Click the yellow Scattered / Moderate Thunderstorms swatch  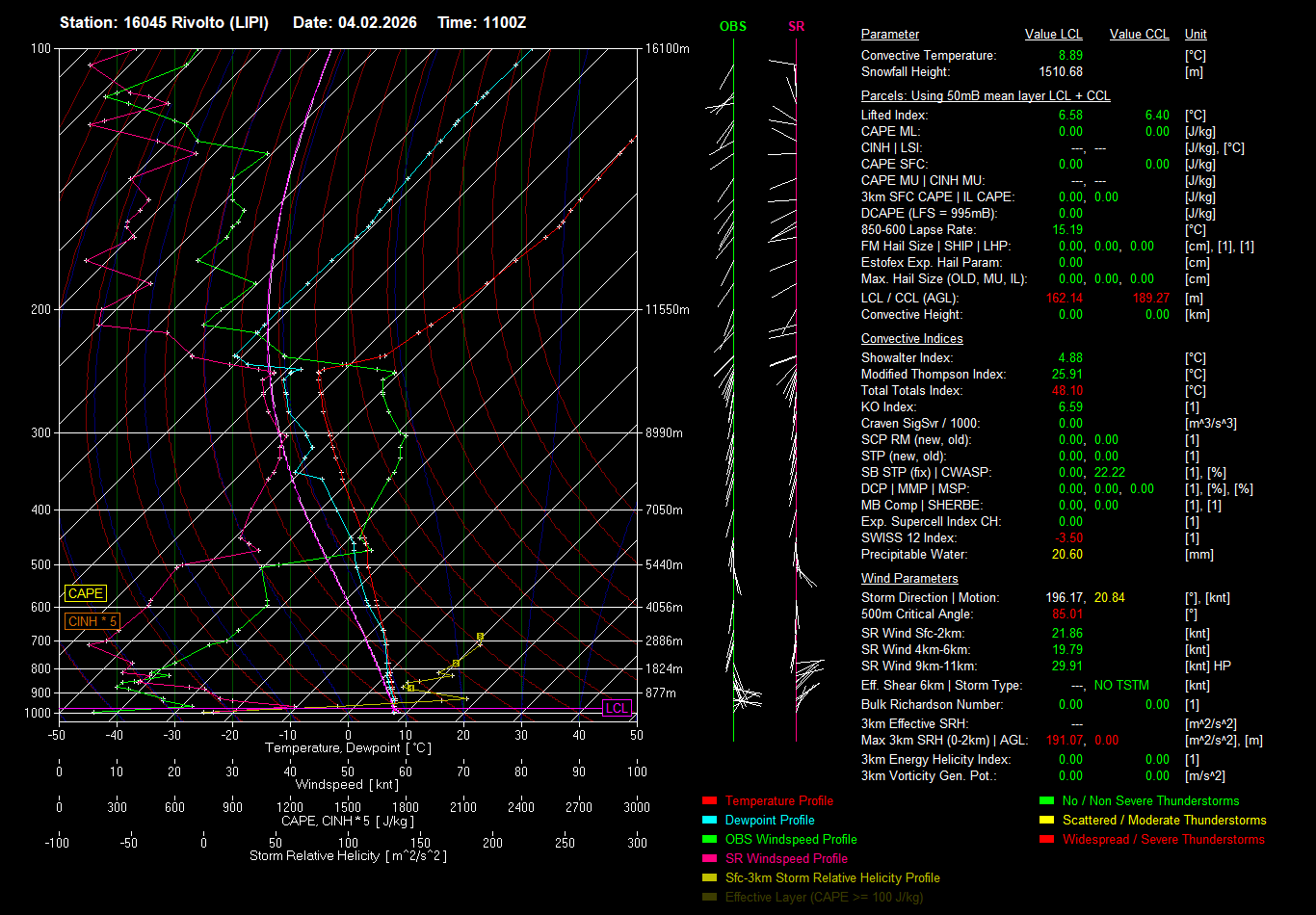pos(1046,821)
